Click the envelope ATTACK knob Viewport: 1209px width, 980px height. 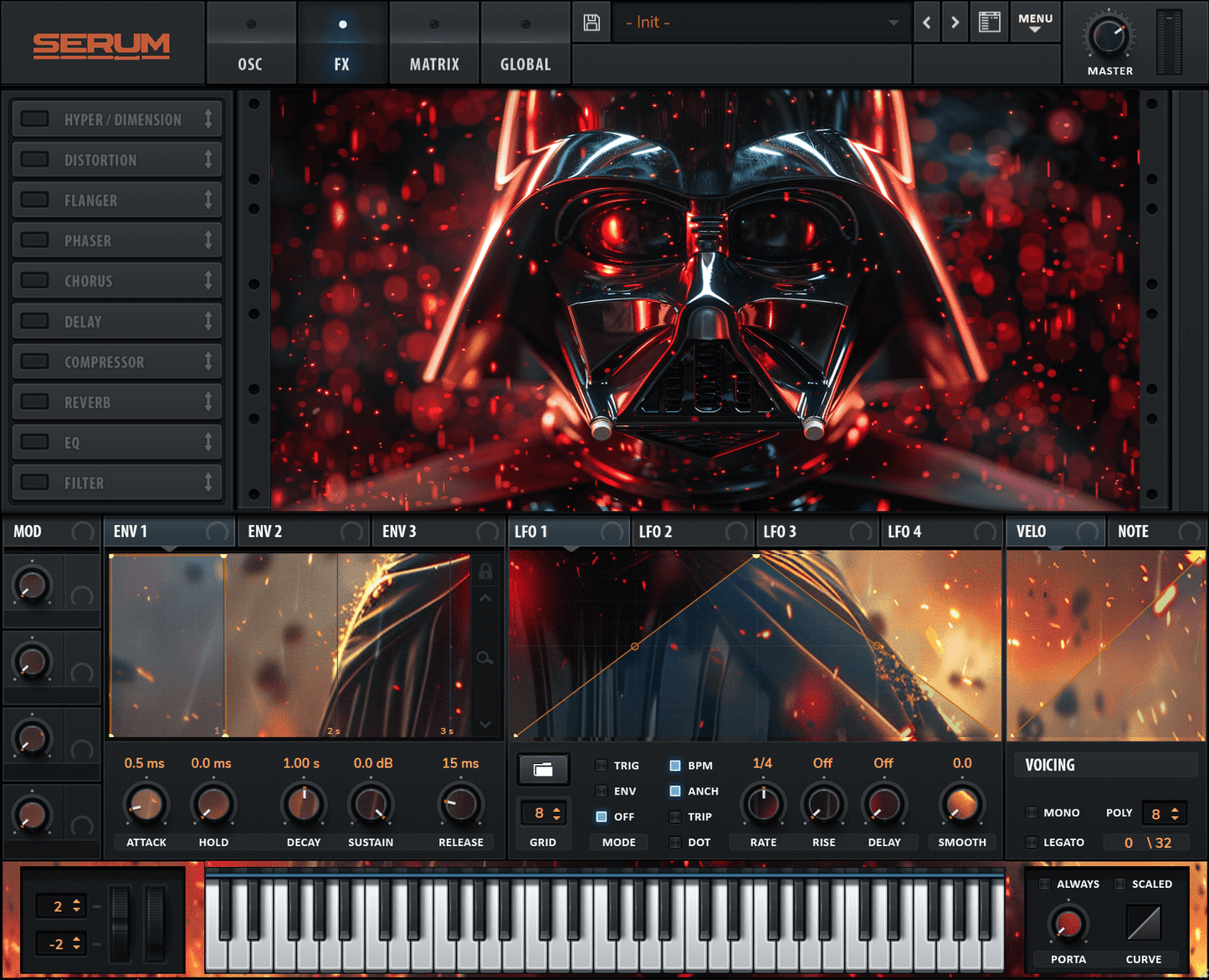[x=146, y=804]
